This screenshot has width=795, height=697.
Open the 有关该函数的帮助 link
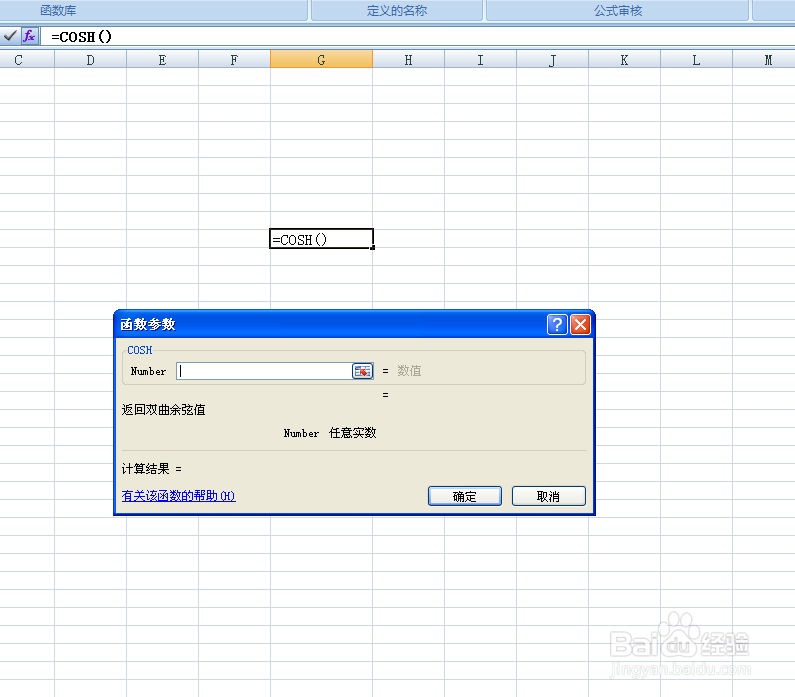click(x=178, y=495)
